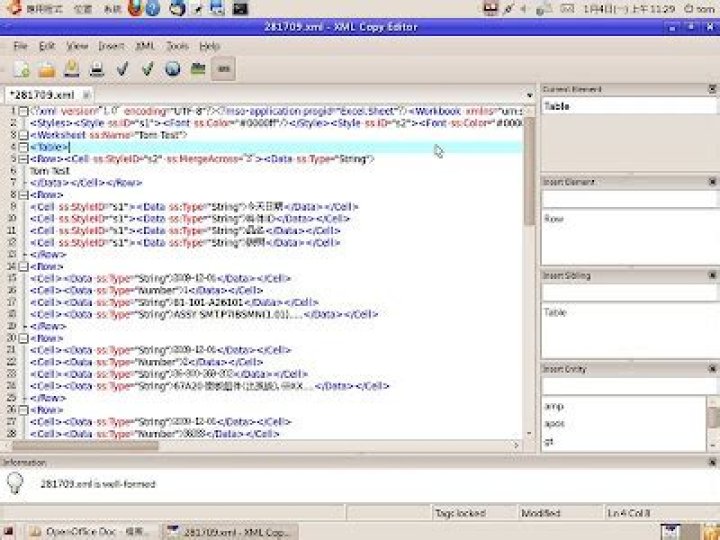Screen dimensions: 720x540
Task: Click the Insert Entity input field
Action: (x=629, y=386)
